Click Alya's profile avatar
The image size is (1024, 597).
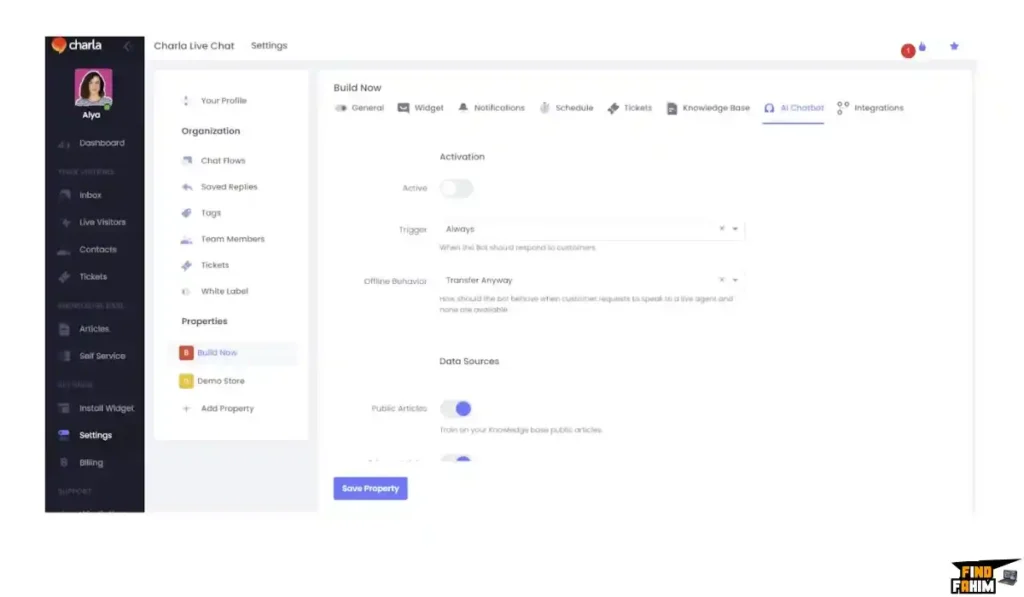tap(94, 88)
